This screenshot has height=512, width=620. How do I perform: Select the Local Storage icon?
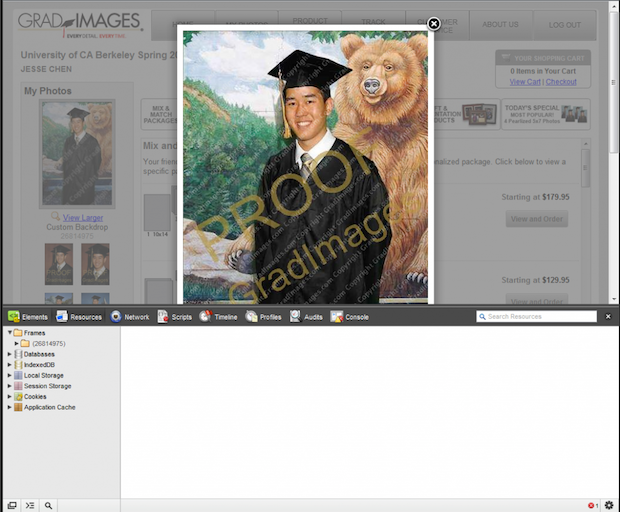(18, 375)
